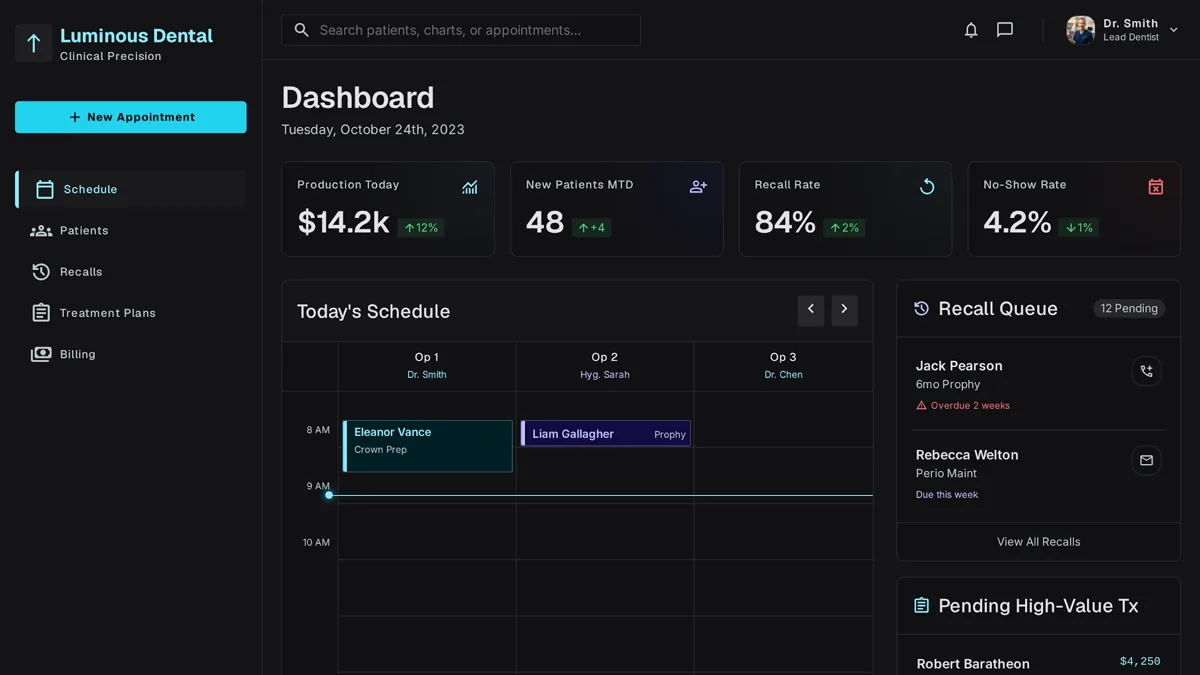
Task: Expand the Dr. Smith account dropdown chevron
Action: click(1174, 30)
